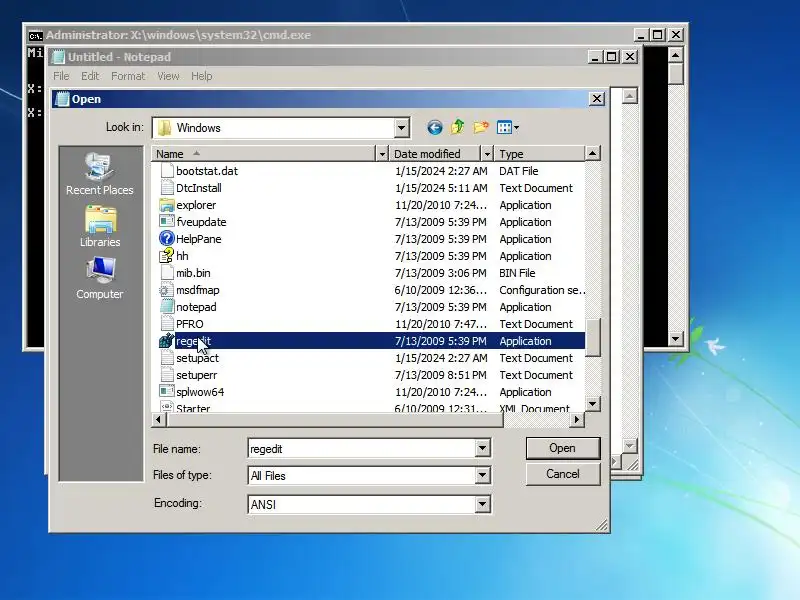Select the Starter XML Document row

[368, 408]
